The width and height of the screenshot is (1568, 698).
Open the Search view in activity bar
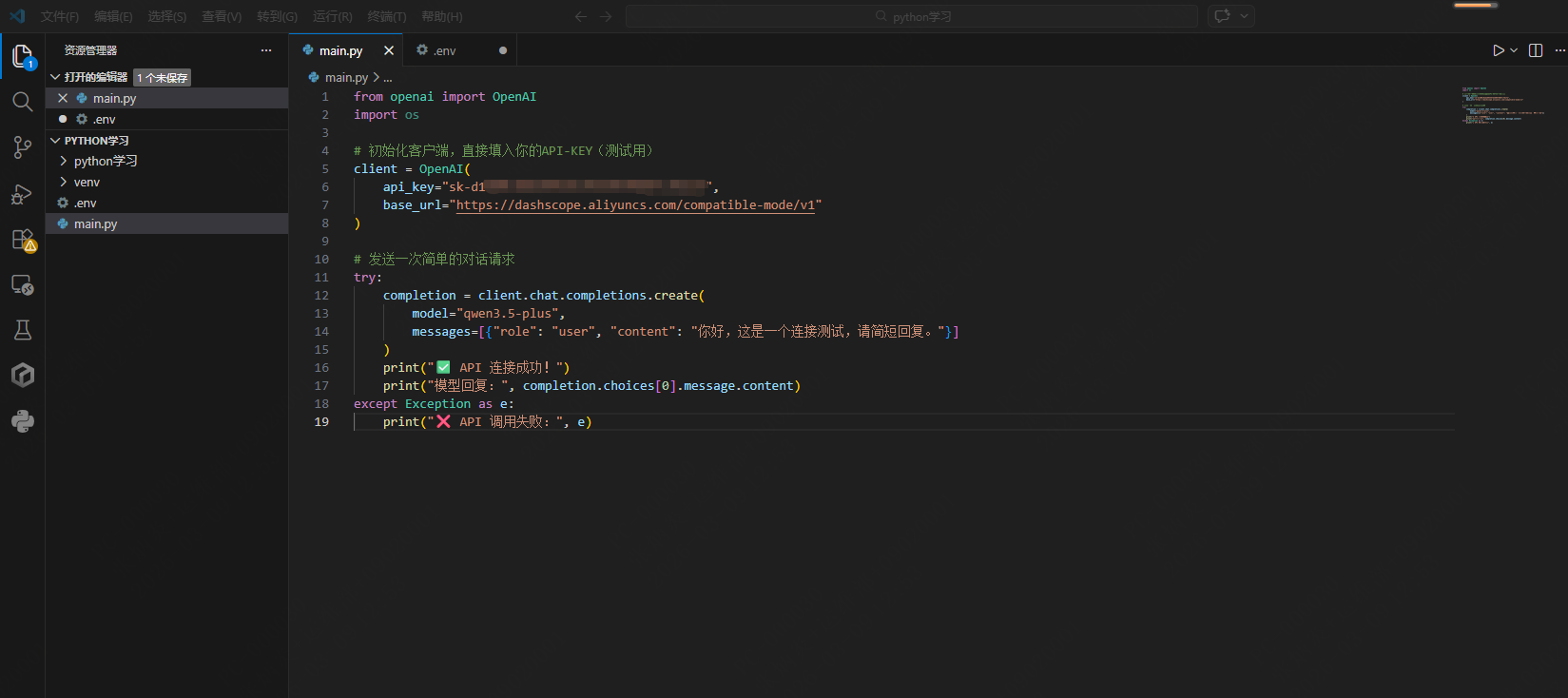click(x=23, y=102)
